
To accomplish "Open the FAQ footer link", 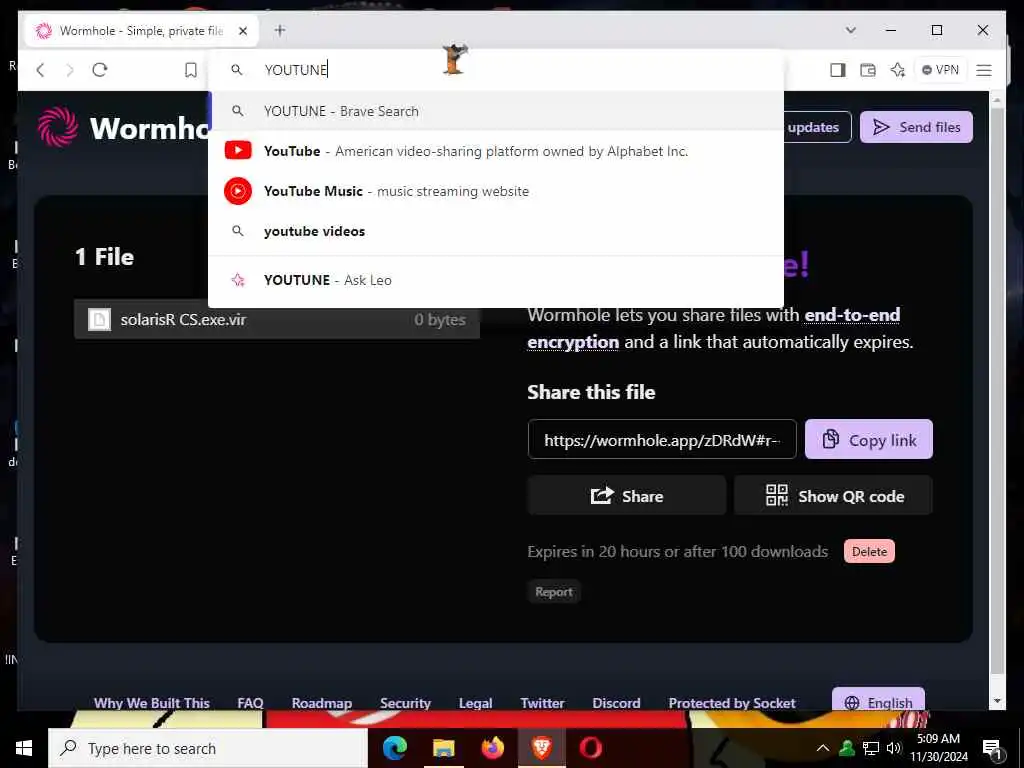I will (x=250, y=703).
